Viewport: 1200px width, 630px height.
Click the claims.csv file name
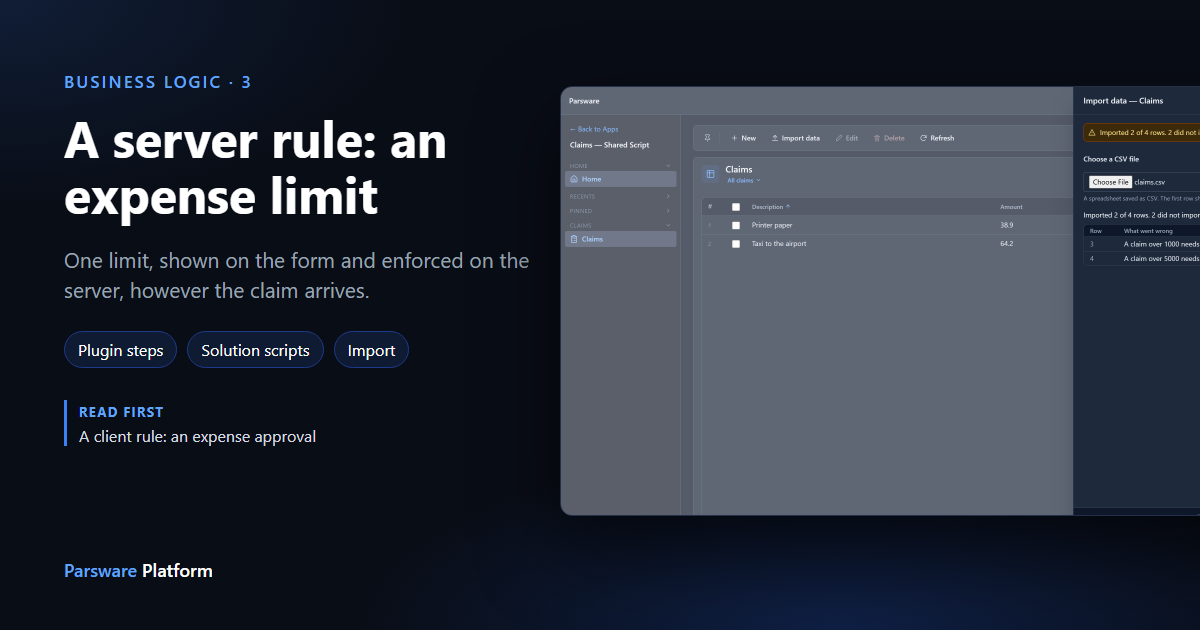(1150, 182)
